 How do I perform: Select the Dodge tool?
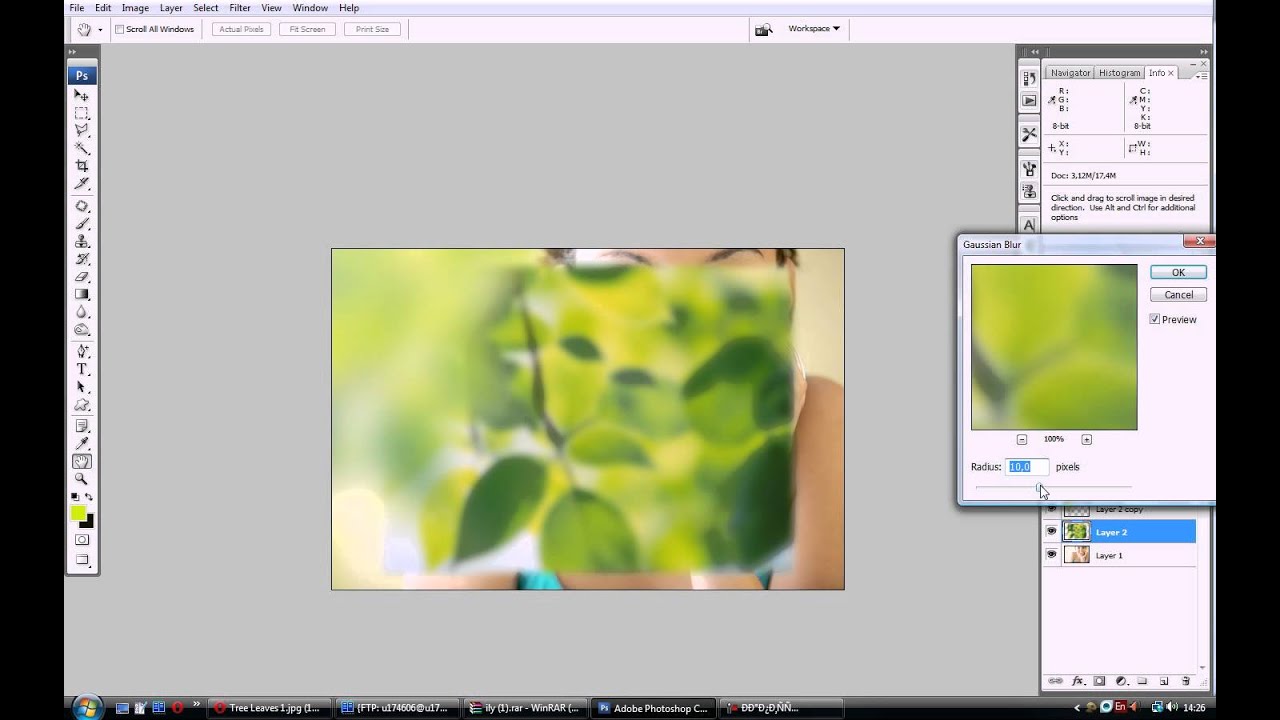82,330
